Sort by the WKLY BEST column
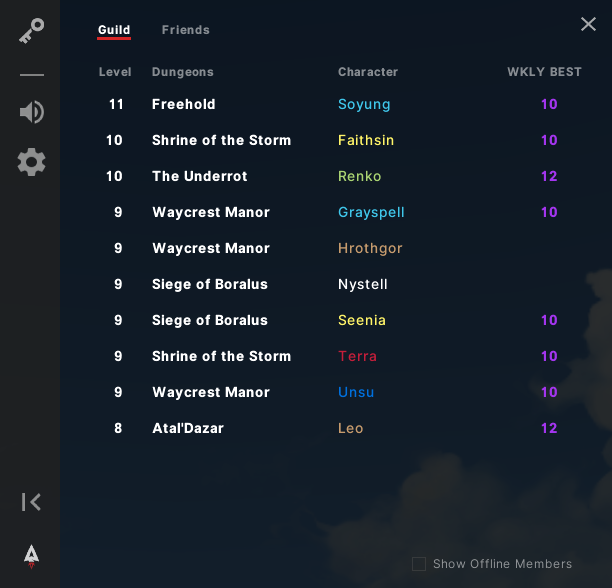This screenshot has width=612, height=588. 544,72
